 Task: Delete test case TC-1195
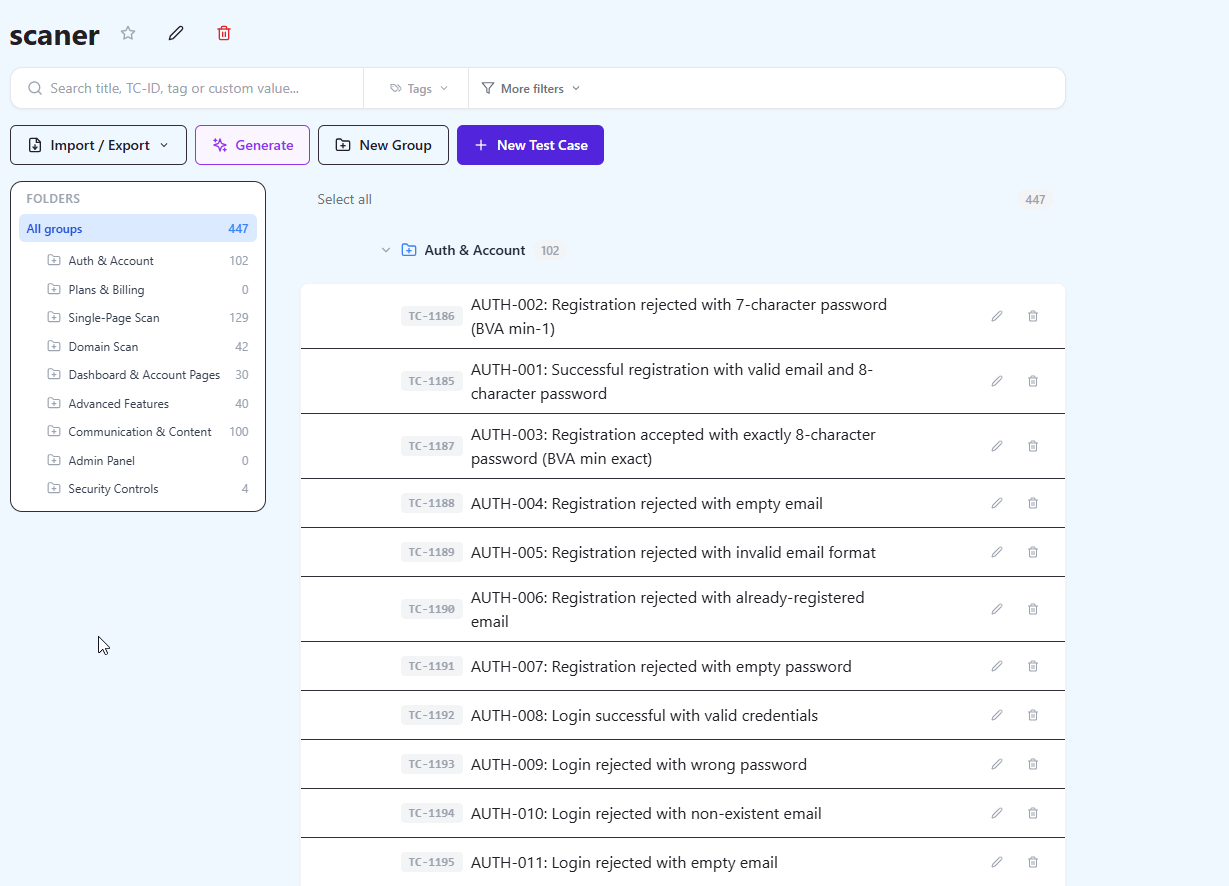[x=1033, y=862]
